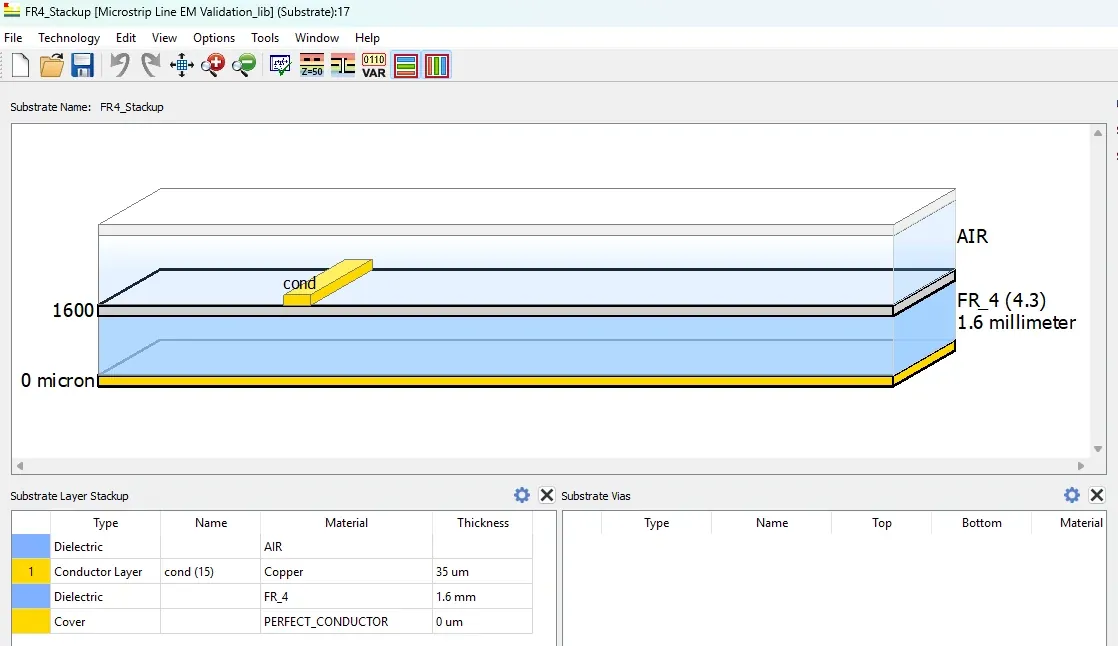Click the Type column header in Layer Stackup
Viewport: 1118px width, 646px height.
click(106, 523)
